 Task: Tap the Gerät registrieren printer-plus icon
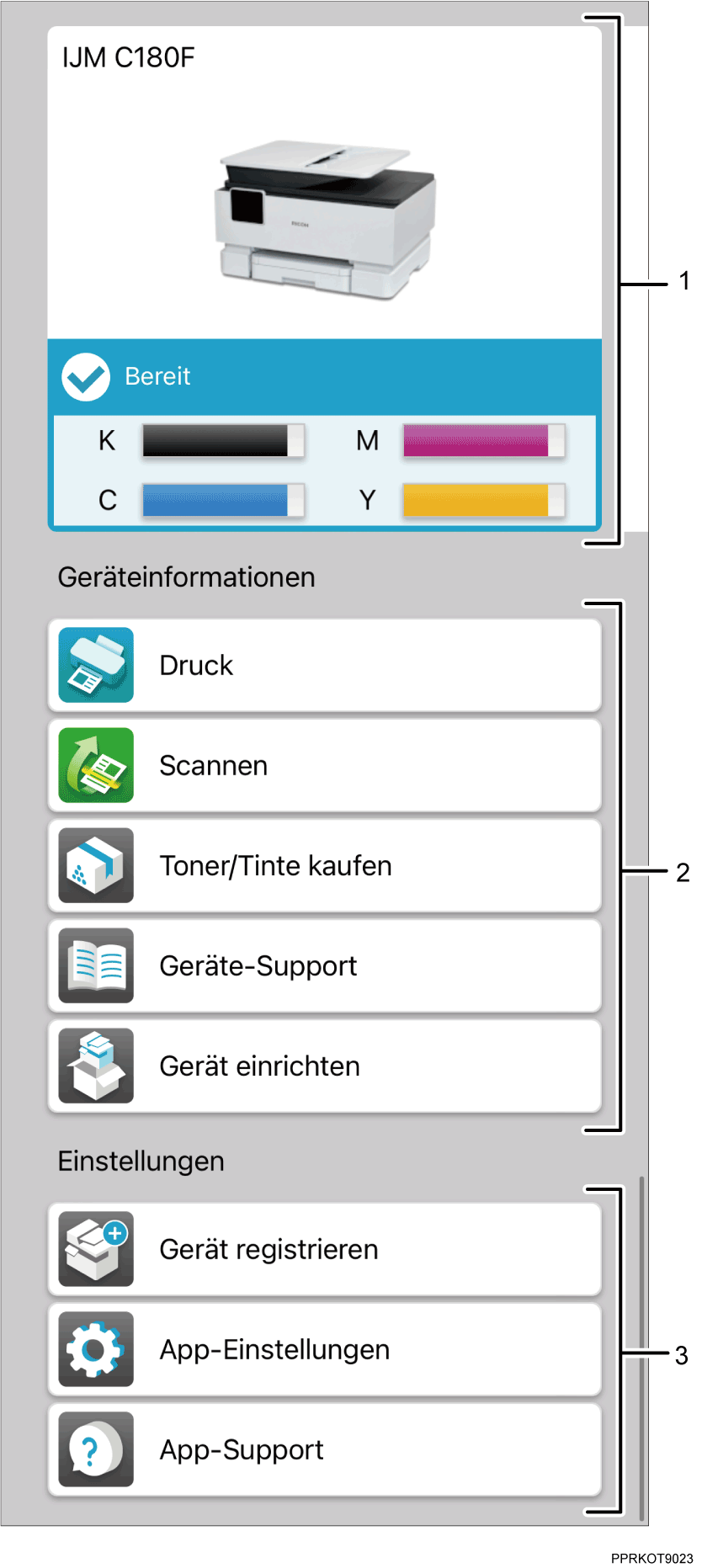pos(94,1248)
